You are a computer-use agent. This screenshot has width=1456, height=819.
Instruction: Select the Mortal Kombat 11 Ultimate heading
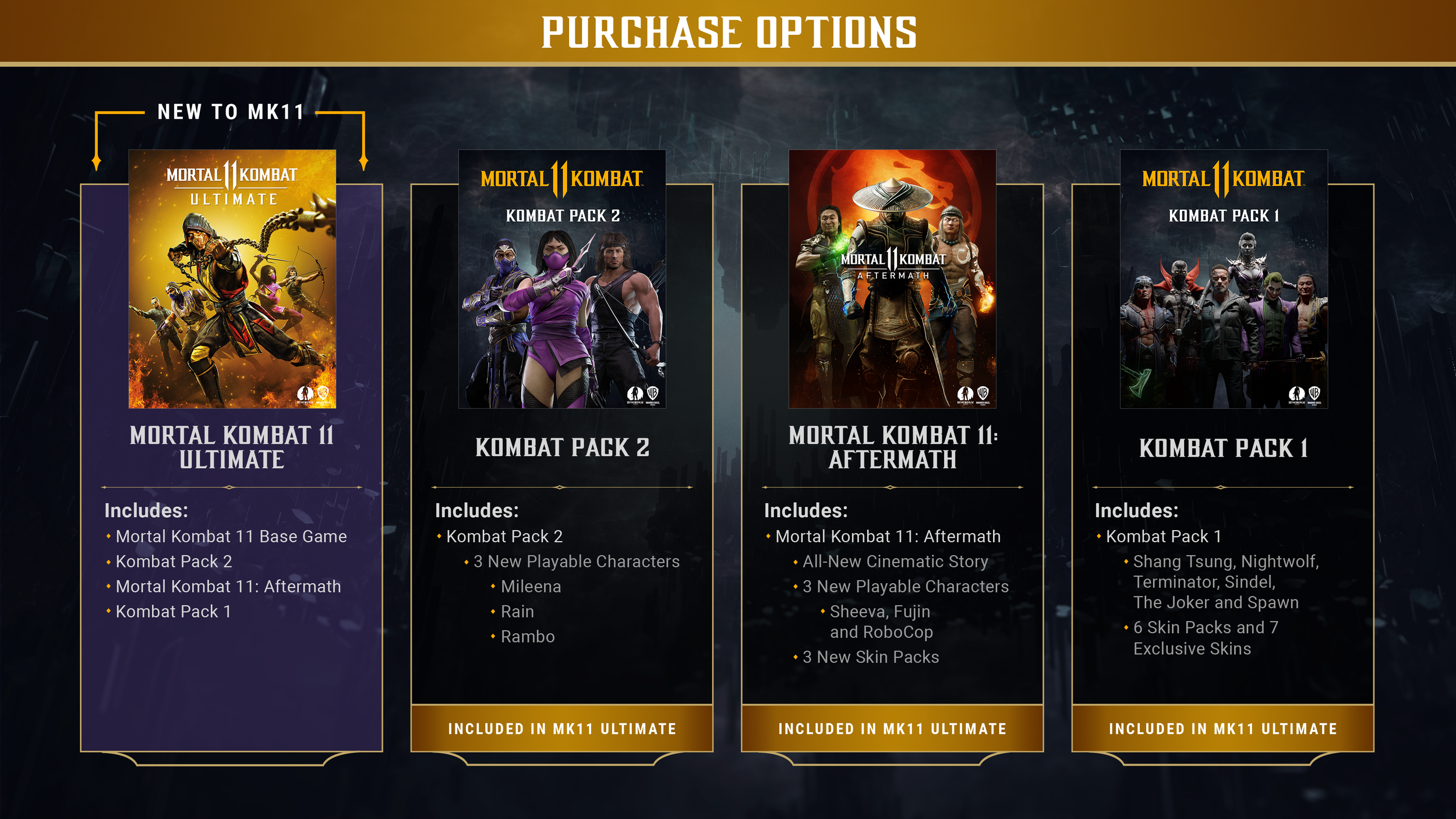[232, 447]
